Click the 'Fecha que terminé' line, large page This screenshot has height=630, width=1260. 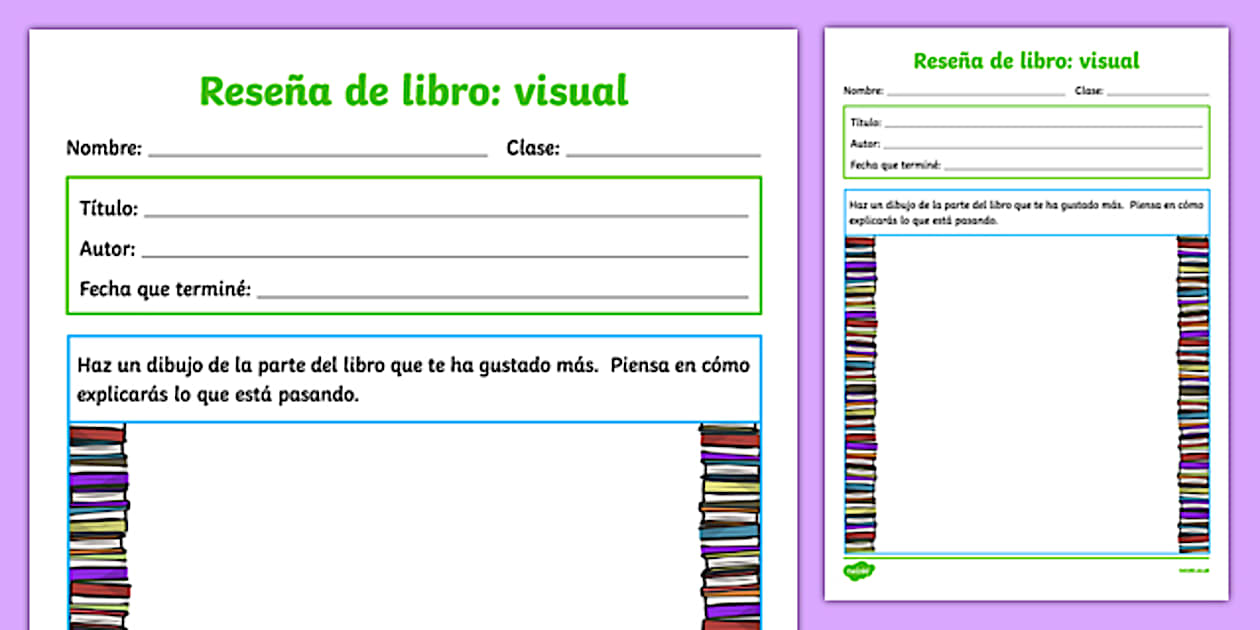(x=502, y=291)
